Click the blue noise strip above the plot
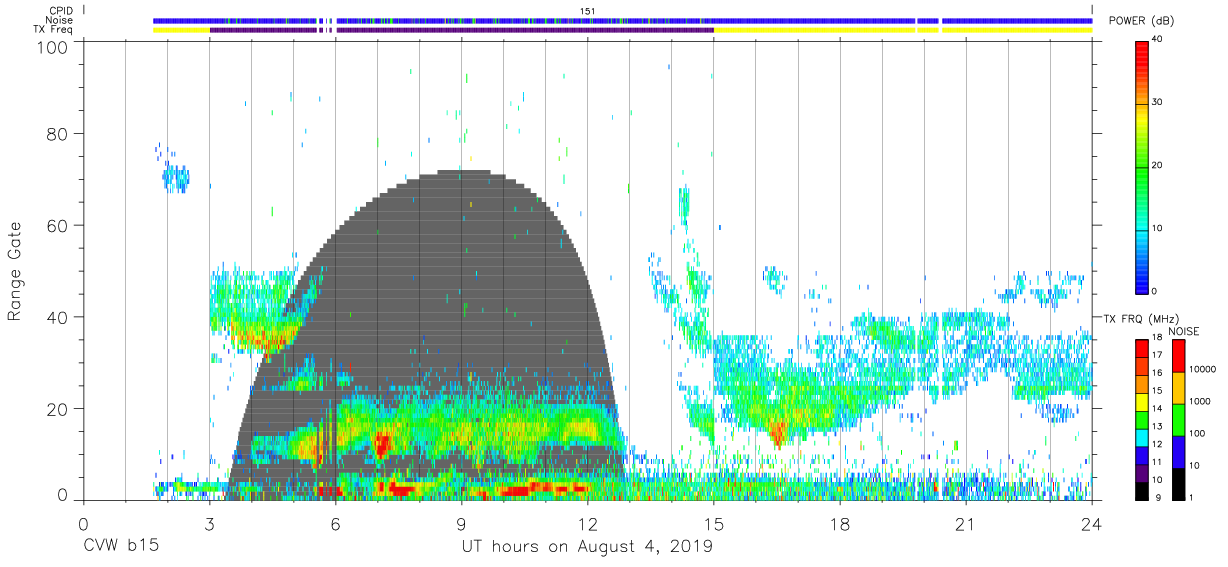The width and height of the screenshot is (1228, 567). point(622,20)
